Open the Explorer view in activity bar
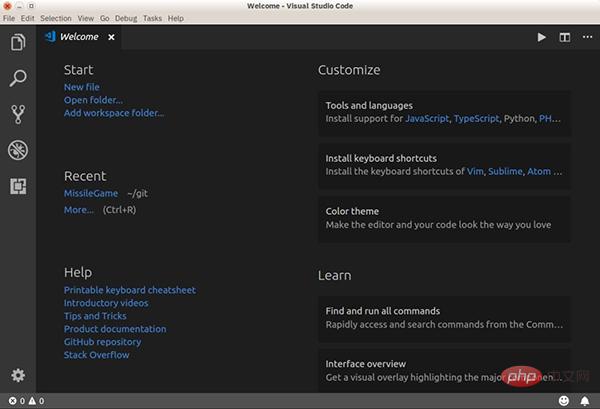Image resolution: width=600 pixels, height=409 pixels. click(x=18, y=42)
